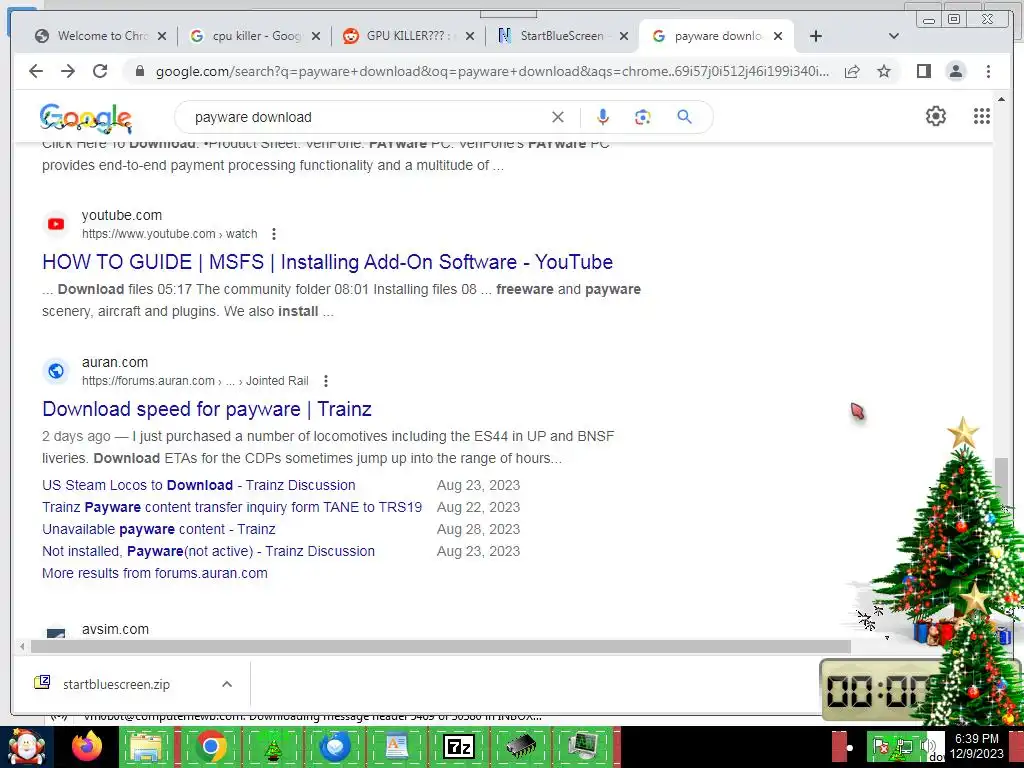Open the Google apps grid
The image size is (1024, 768).
(982, 116)
